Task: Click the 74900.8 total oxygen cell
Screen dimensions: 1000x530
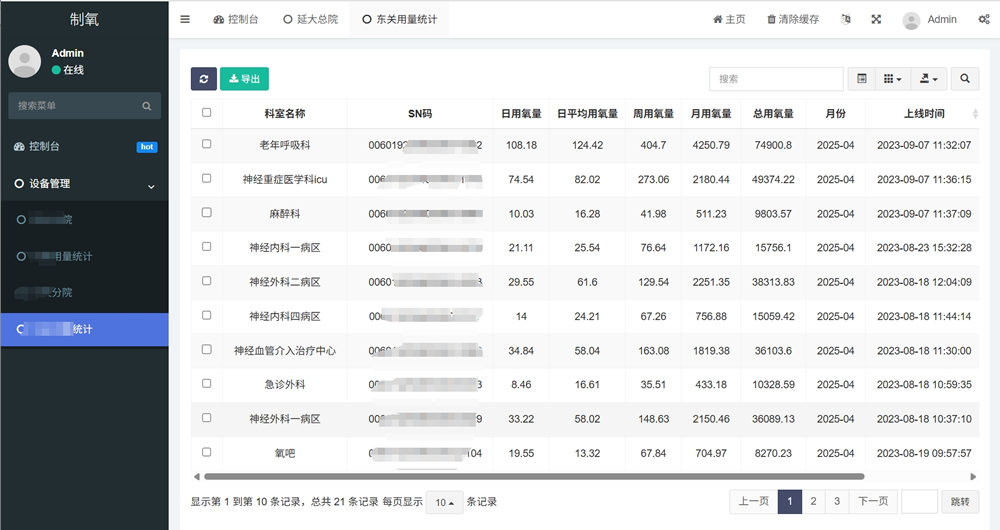Action: coord(773,145)
